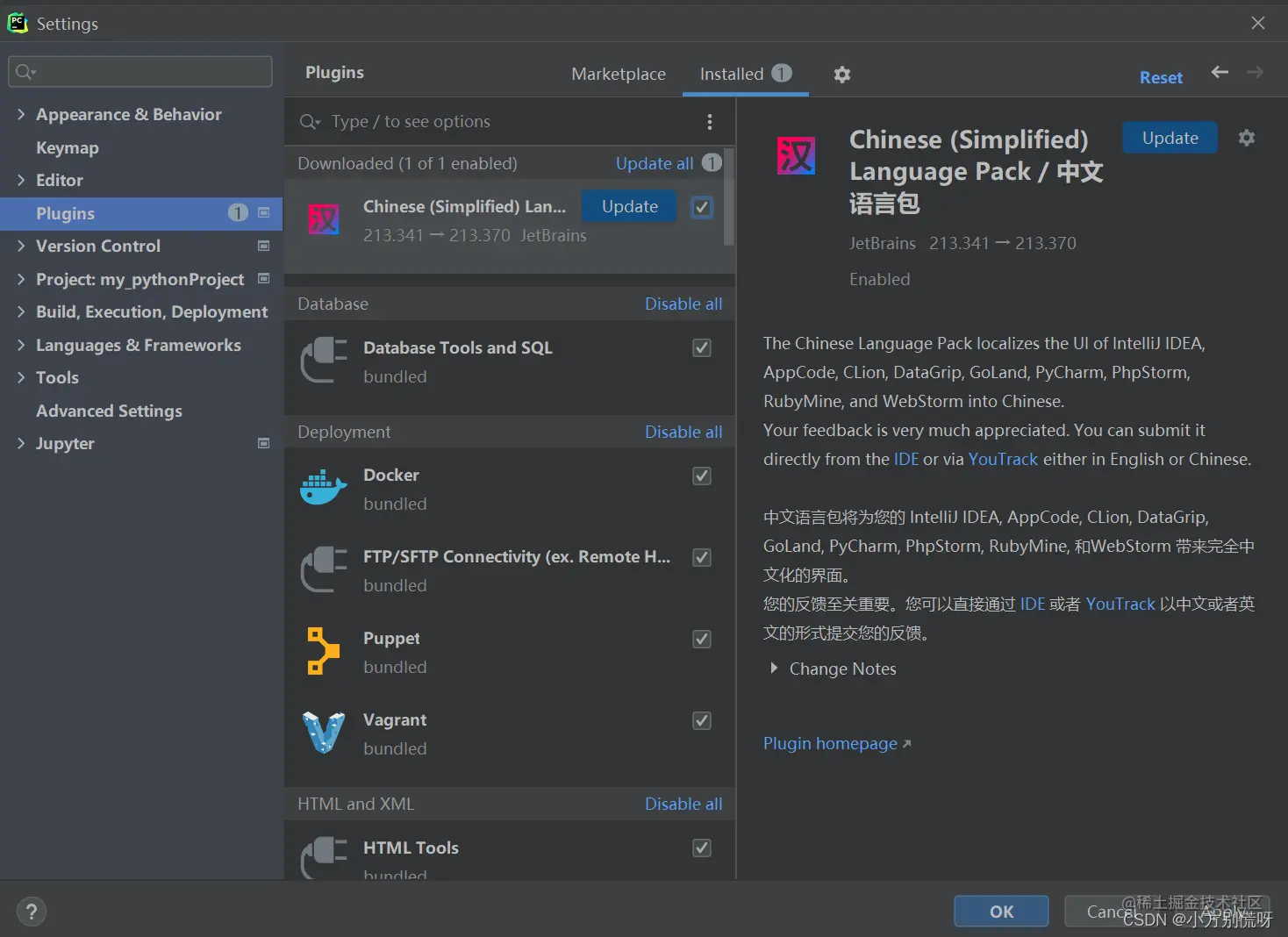Screen dimensions: 1288x937
Task: Open the gear menu in the plugin details pane
Action: point(1247,138)
